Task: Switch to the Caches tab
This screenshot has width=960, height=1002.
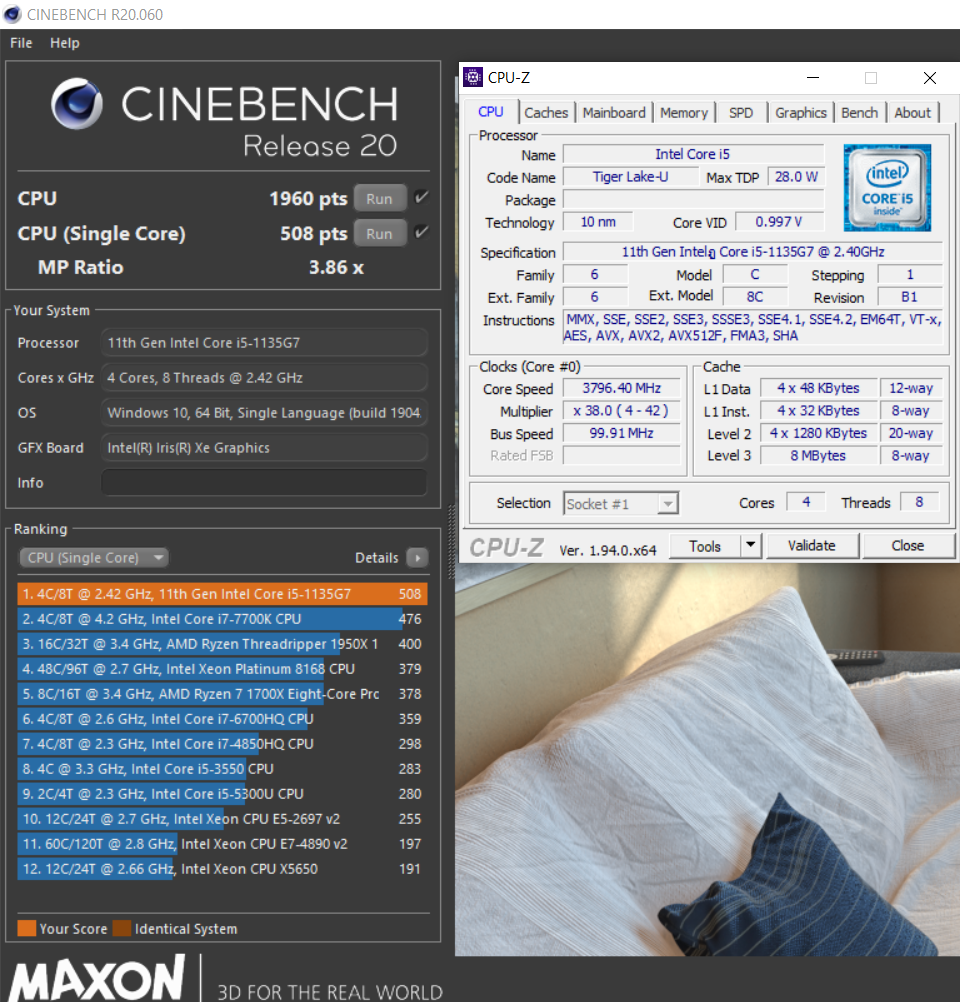Action: tap(546, 112)
